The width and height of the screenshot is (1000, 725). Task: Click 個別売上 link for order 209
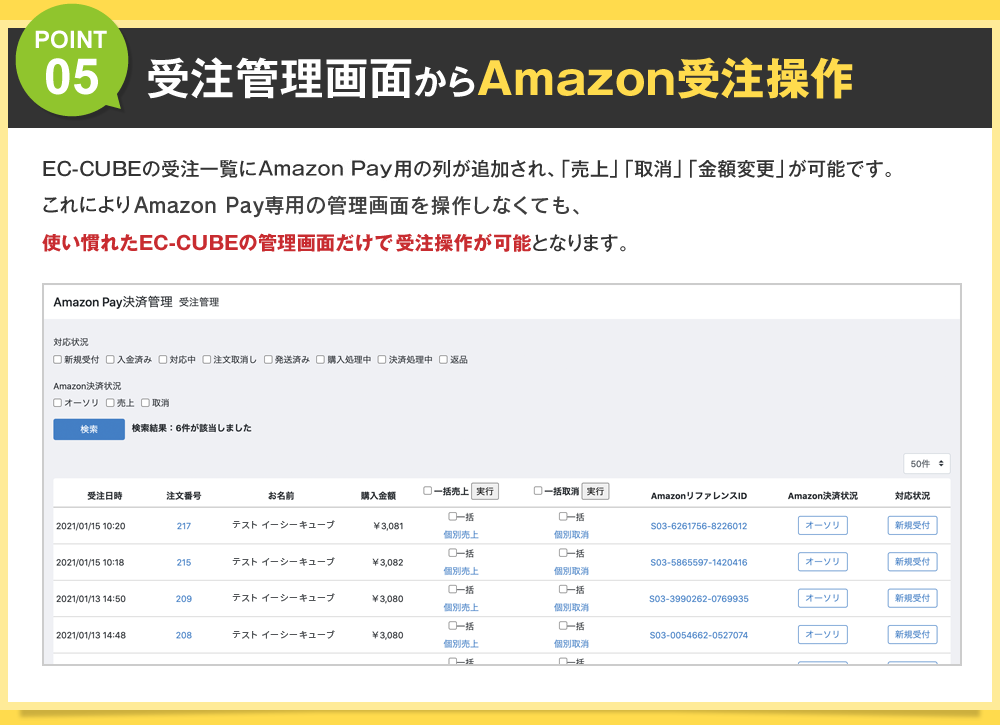[461, 608]
